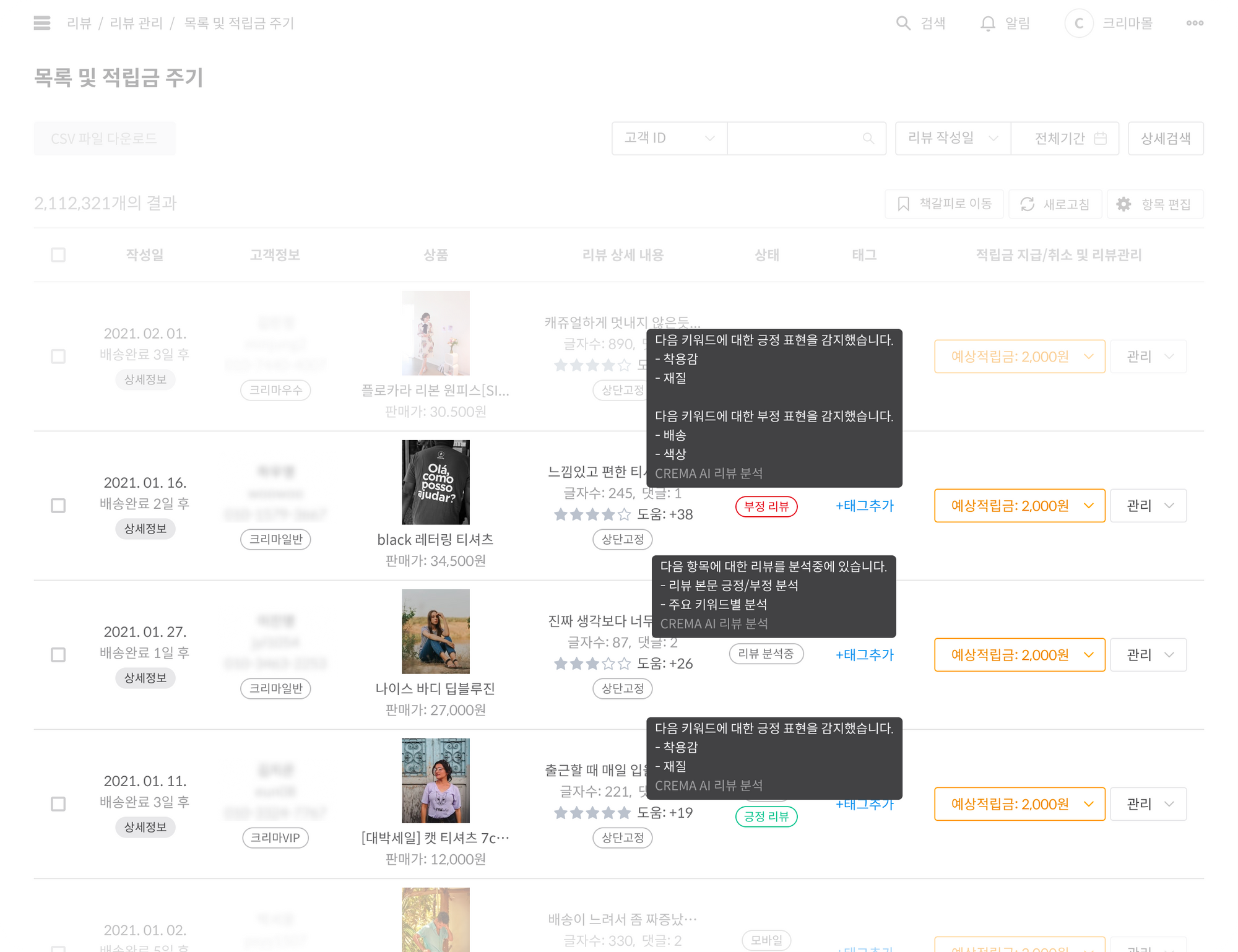This screenshot has height=952, width=1238.
Task: Open the three-dot more options icon
Action: click(x=1195, y=24)
